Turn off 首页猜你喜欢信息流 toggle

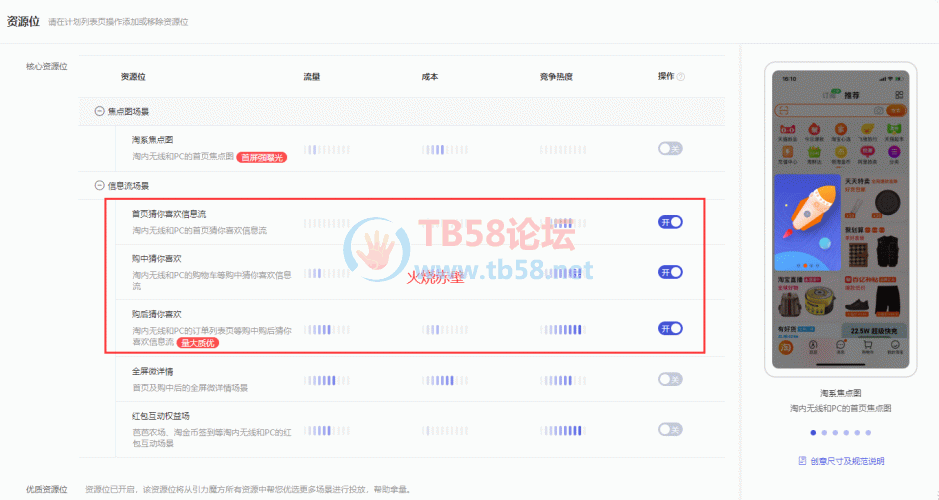pos(670,222)
